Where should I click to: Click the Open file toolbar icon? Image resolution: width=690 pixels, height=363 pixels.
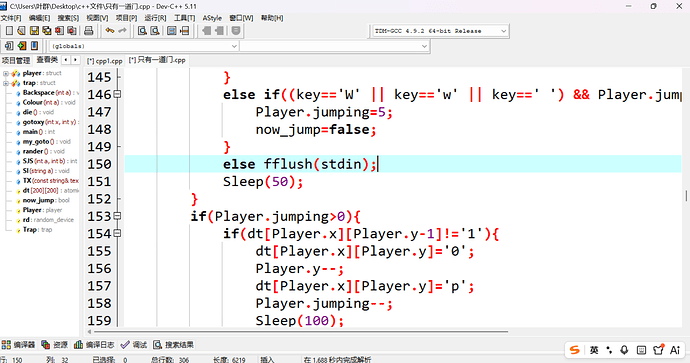(21, 30)
